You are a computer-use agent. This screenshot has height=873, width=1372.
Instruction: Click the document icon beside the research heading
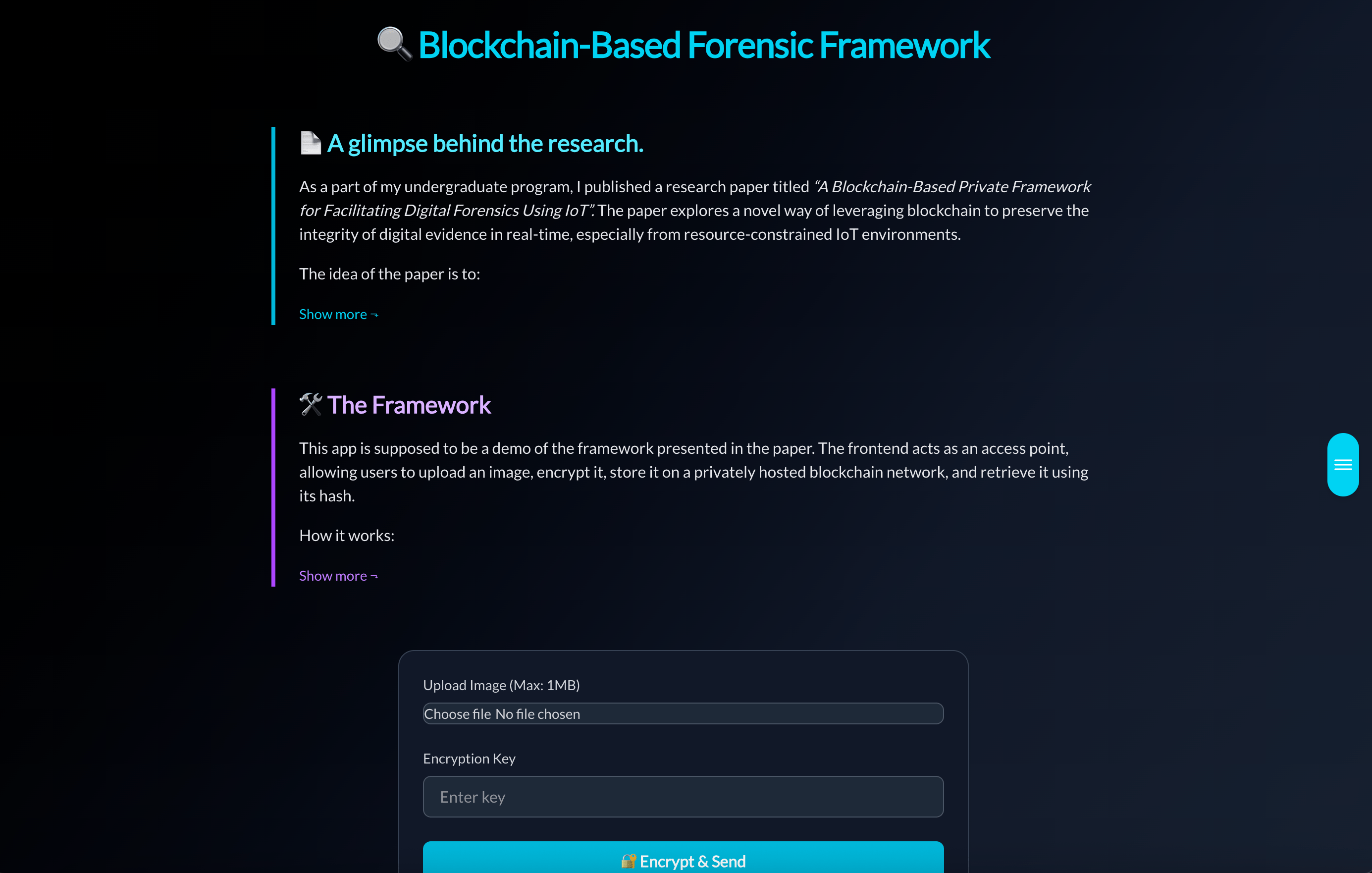coord(310,143)
